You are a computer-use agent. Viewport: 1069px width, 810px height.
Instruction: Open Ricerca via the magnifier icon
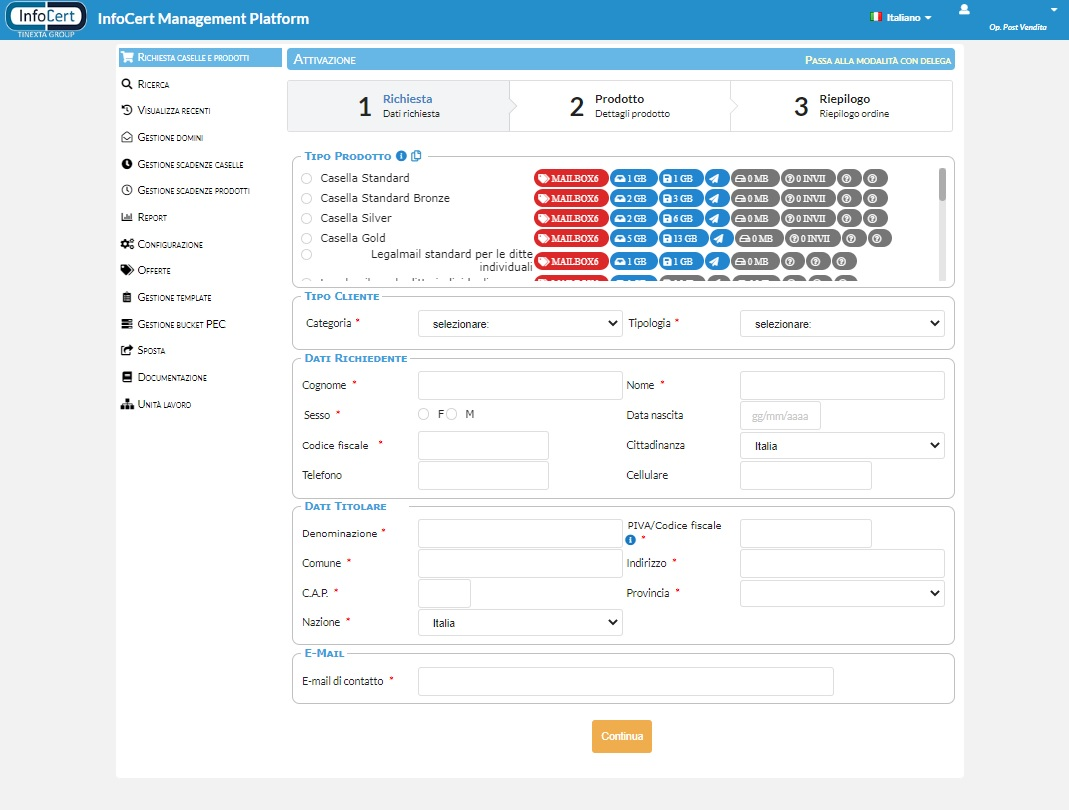127,84
